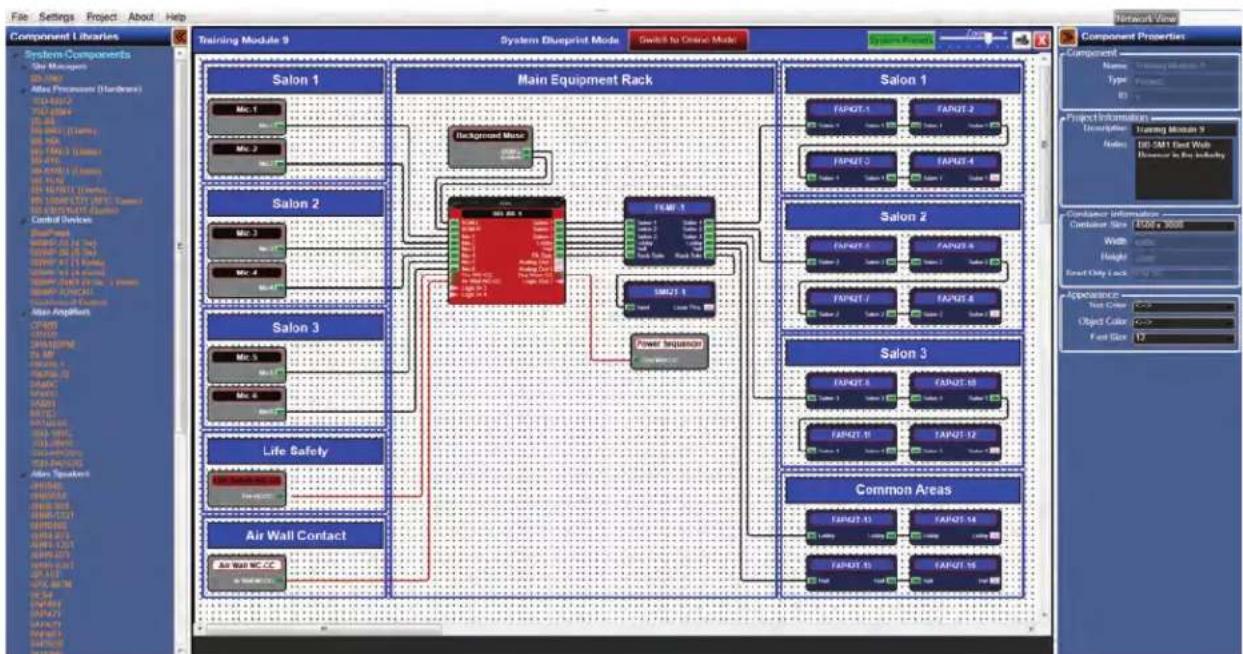Screen dimensions: 1243x654
Task: Click the Switch to Online Mode button
Action: tap(688, 39)
